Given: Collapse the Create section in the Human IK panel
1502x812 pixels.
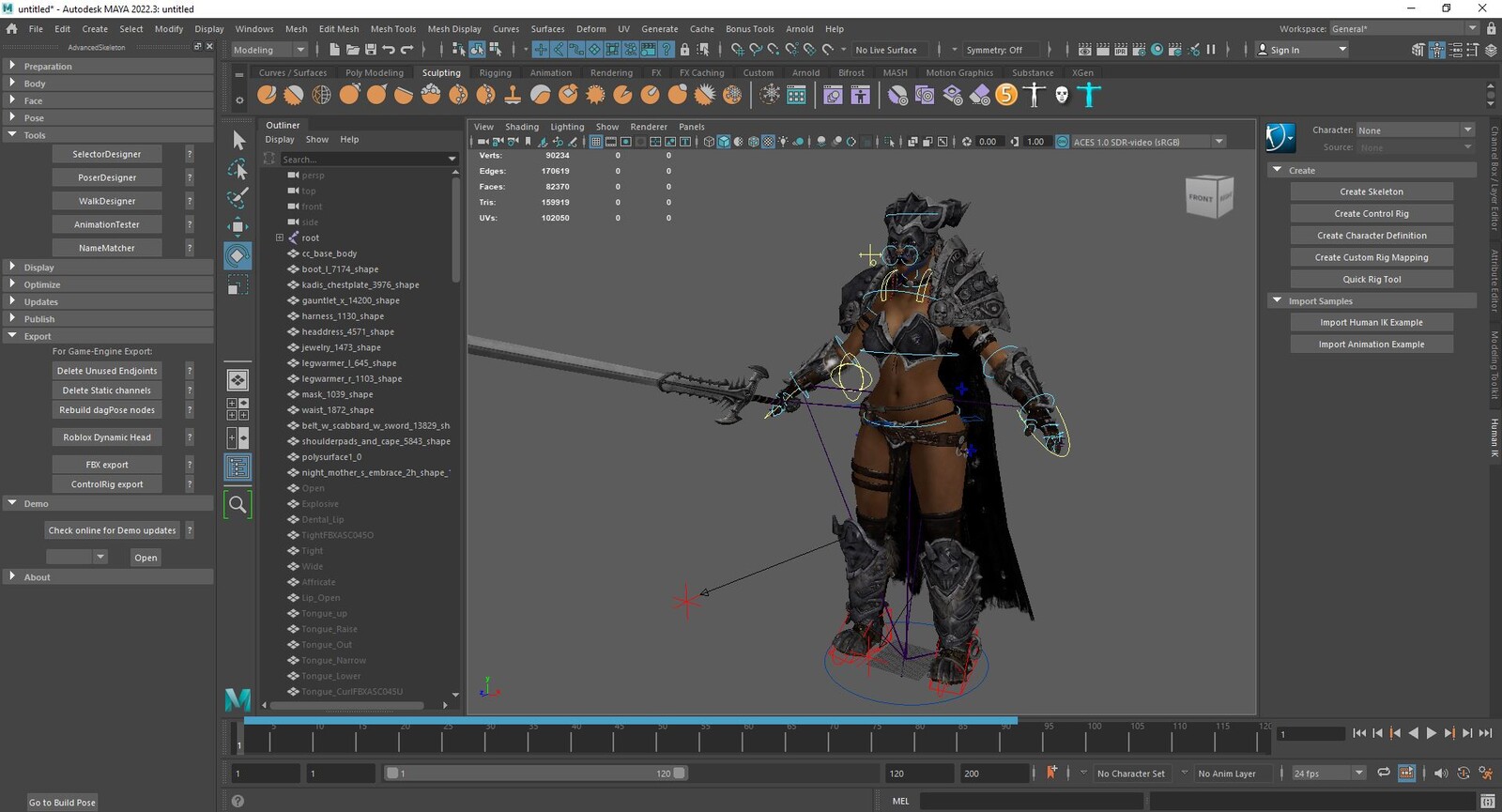Looking at the screenshot, I should click(x=1277, y=170).
